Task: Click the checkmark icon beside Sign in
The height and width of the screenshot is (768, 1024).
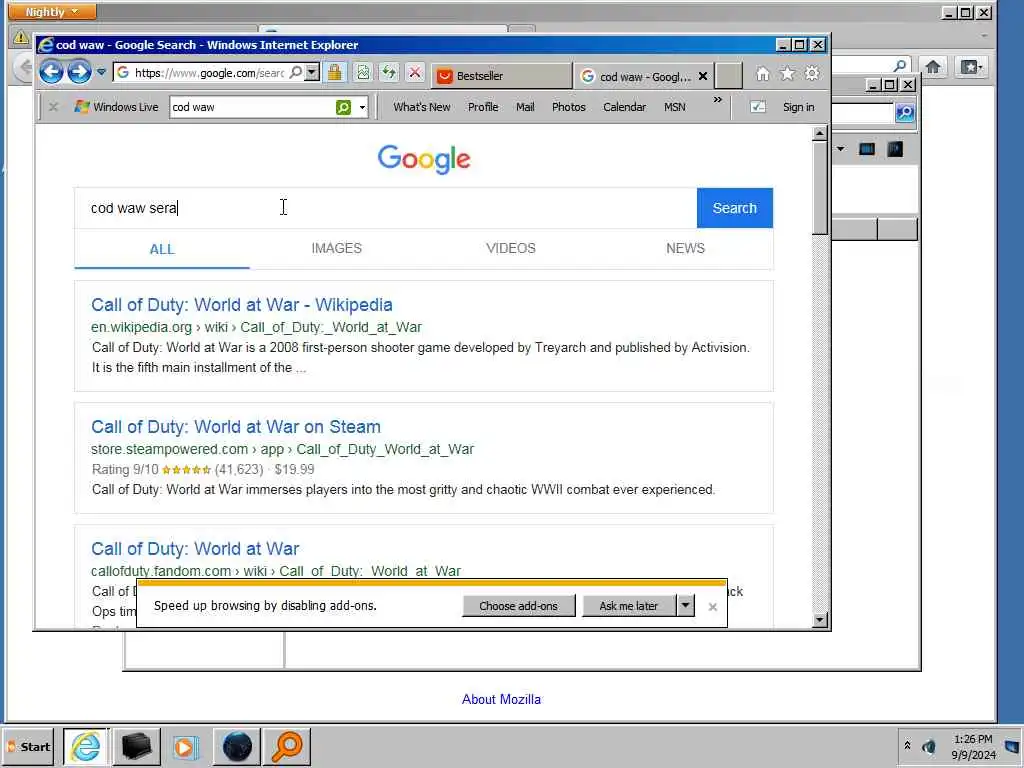Action: click(758, 107)
